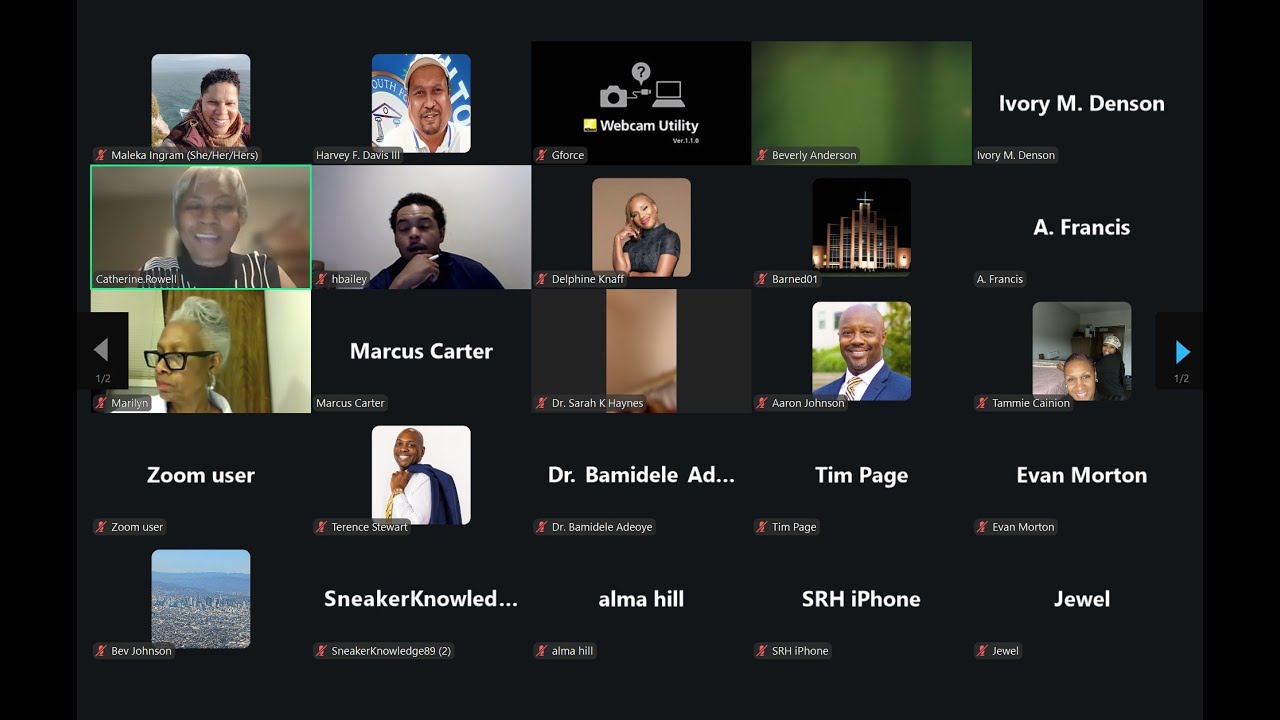Click muted mic icon beside Beverly Anderson
The width and height of the screenshot is (1280, 720).
coord(762,155)
